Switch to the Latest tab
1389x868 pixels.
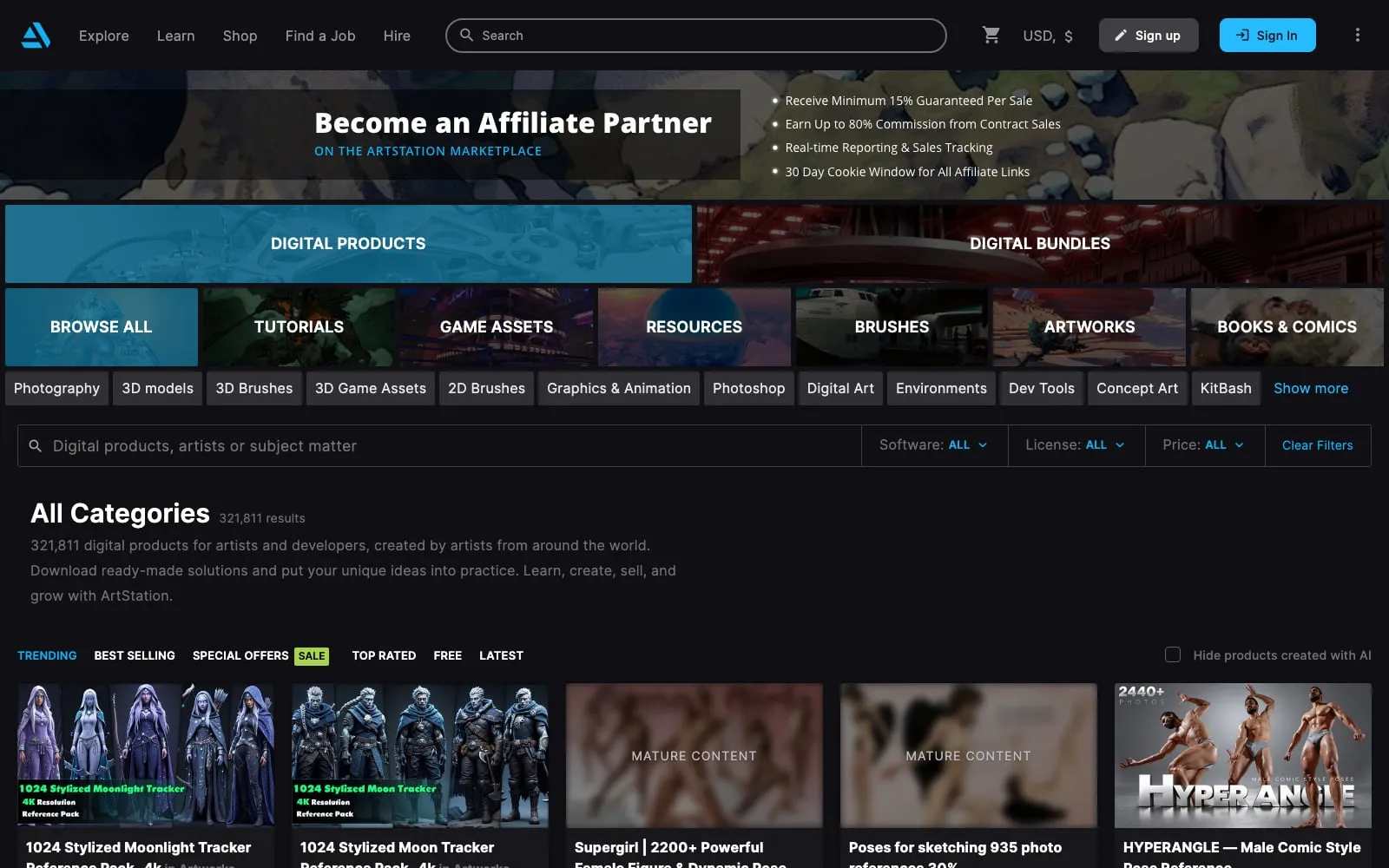pos(501,655)
